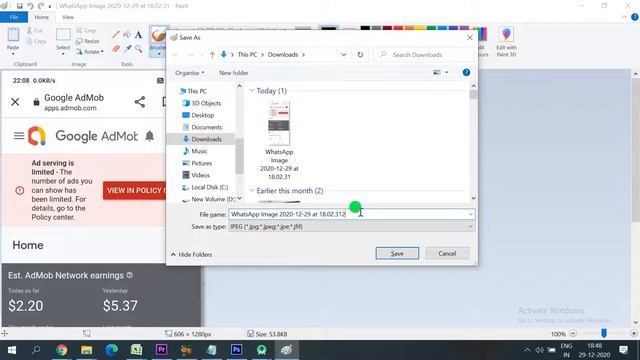This screenshot has height=360, width=640.
Task: Close the Save As dialog with X
Action: coord(469,38)
